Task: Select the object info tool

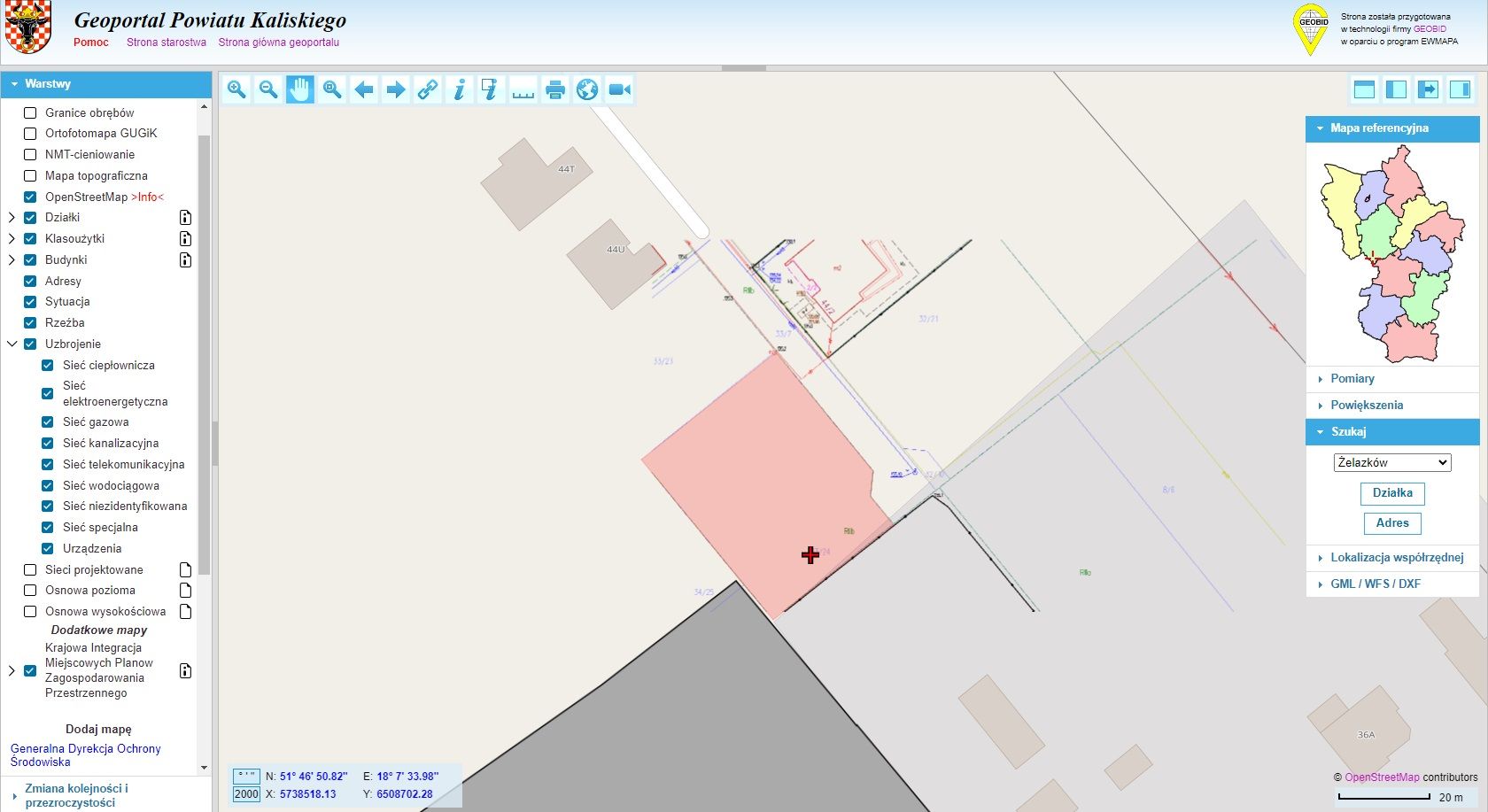Action: [x=460, y=89]
